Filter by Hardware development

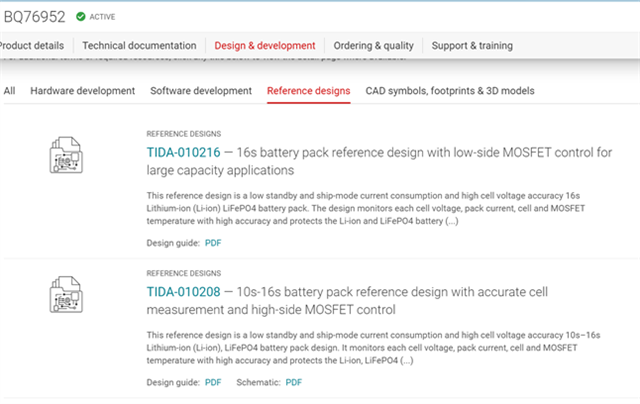[x=82, y=91]
